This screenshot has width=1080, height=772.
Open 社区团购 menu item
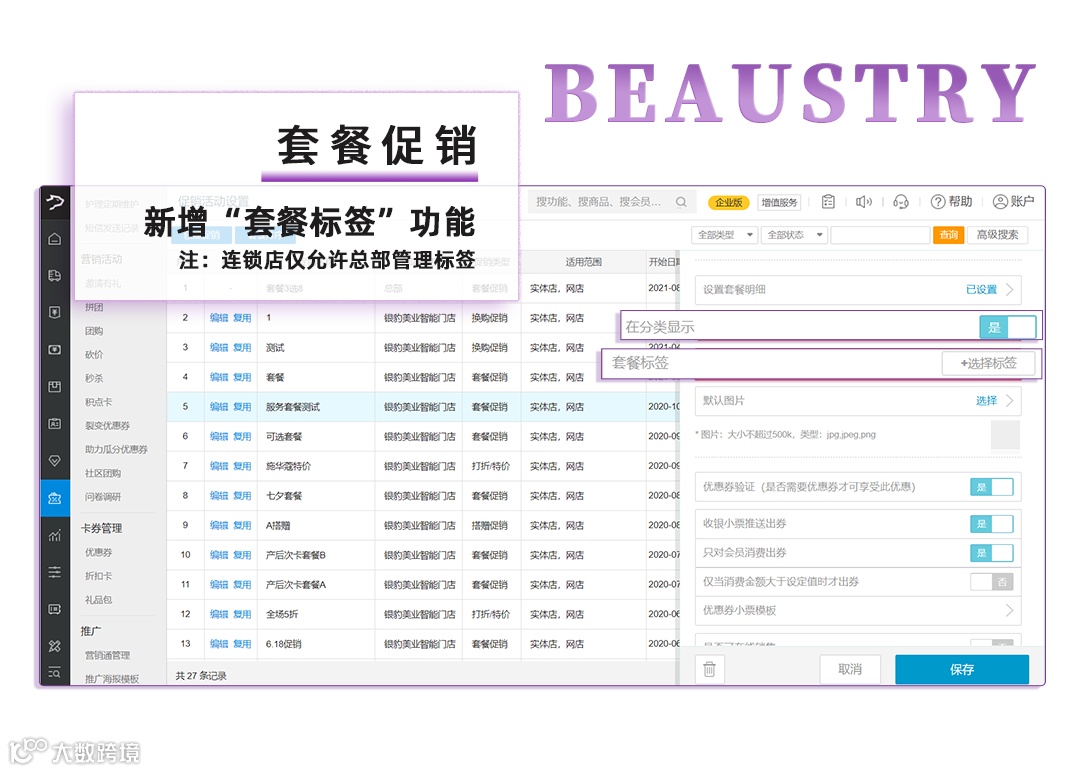[x=103, y=473]
